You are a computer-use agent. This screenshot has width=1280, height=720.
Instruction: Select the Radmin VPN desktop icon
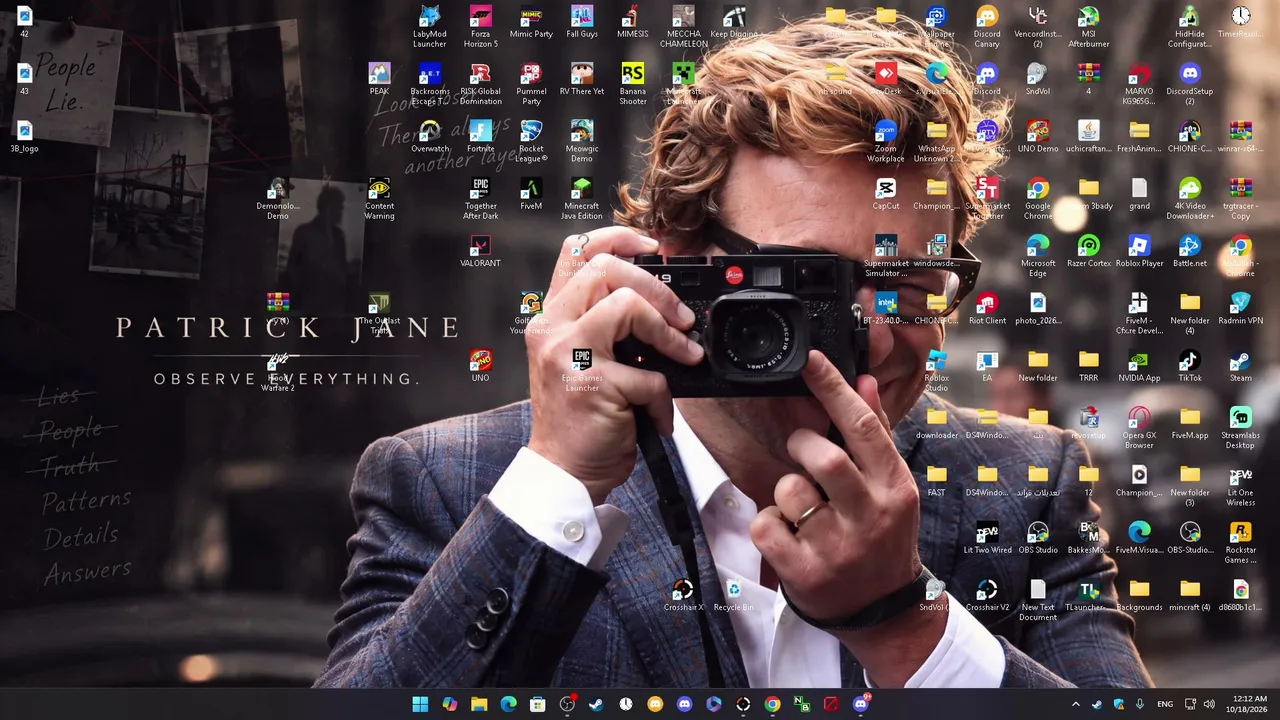tap(1241, 309)
